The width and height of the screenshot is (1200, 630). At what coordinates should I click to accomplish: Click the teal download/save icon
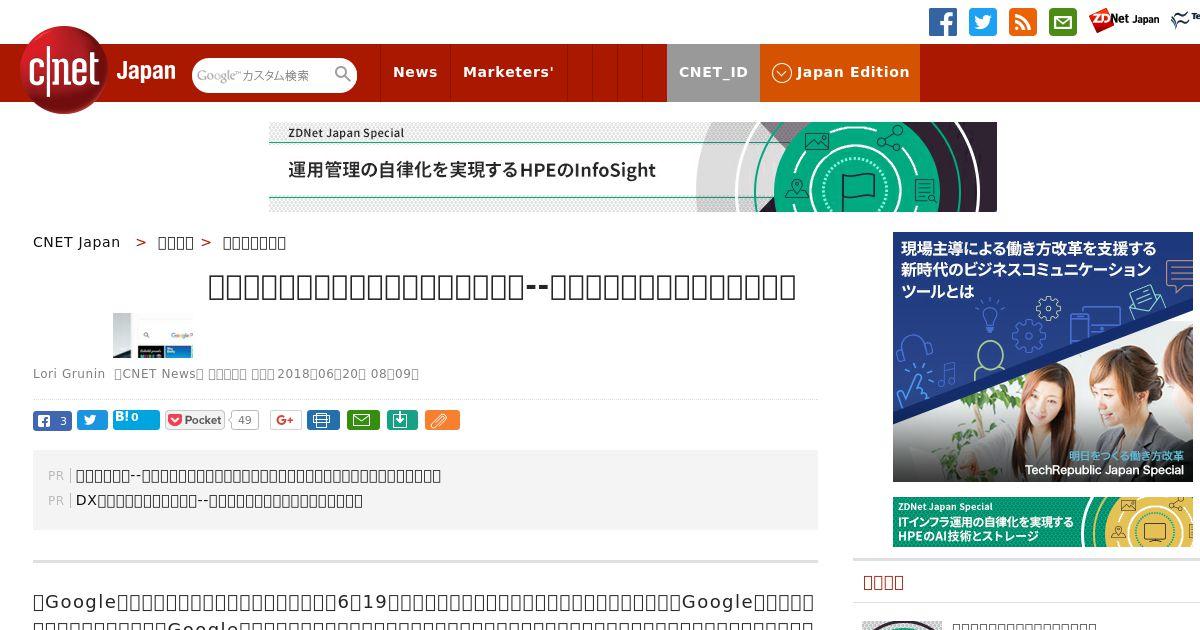(x=401, y=420)
